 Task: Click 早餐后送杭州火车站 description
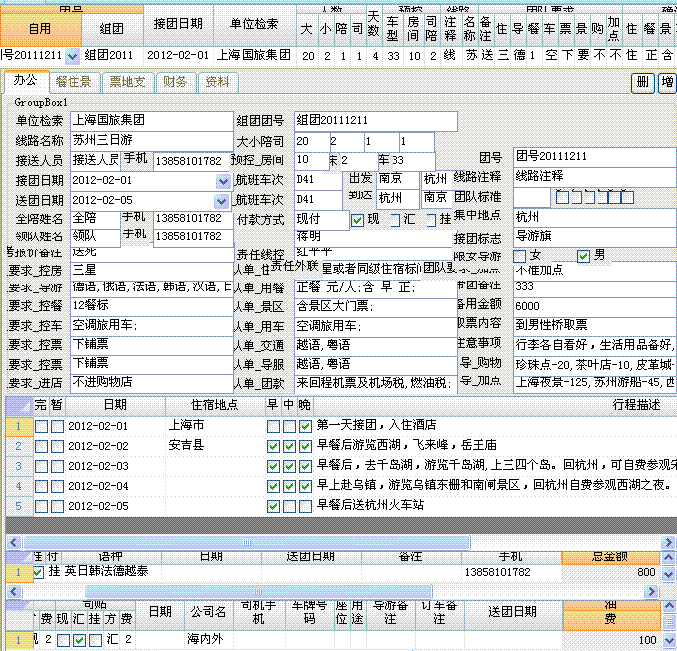click(x=370, y=505)
